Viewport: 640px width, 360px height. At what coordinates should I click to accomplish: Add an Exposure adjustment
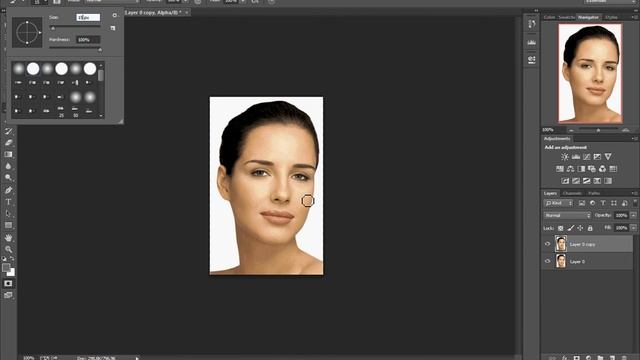[x=597, y=157]
